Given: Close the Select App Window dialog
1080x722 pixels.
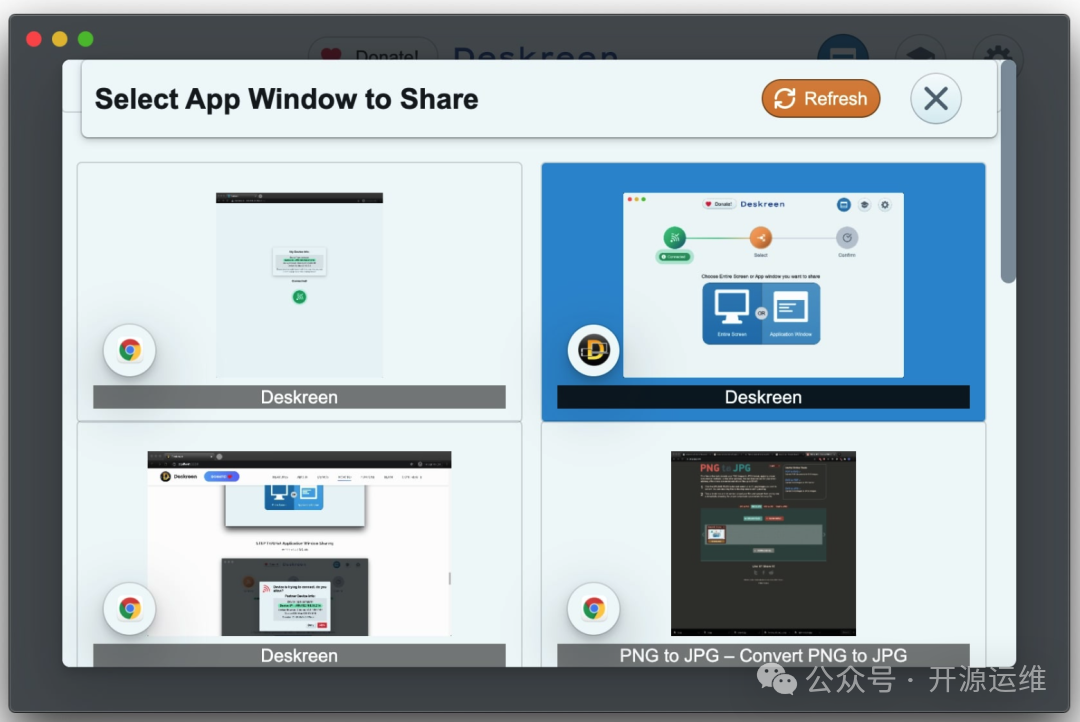Looking at the screenshot, I should click(935, 99).
